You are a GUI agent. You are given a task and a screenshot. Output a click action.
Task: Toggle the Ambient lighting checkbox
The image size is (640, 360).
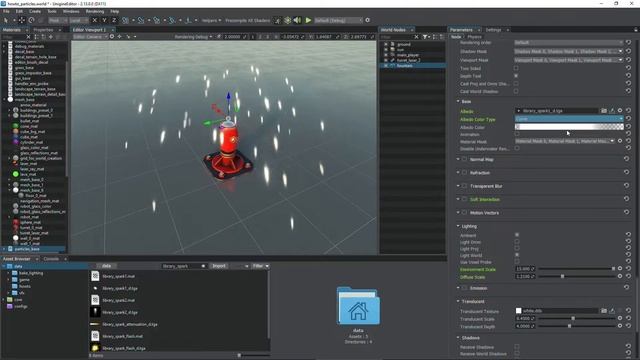517,235
